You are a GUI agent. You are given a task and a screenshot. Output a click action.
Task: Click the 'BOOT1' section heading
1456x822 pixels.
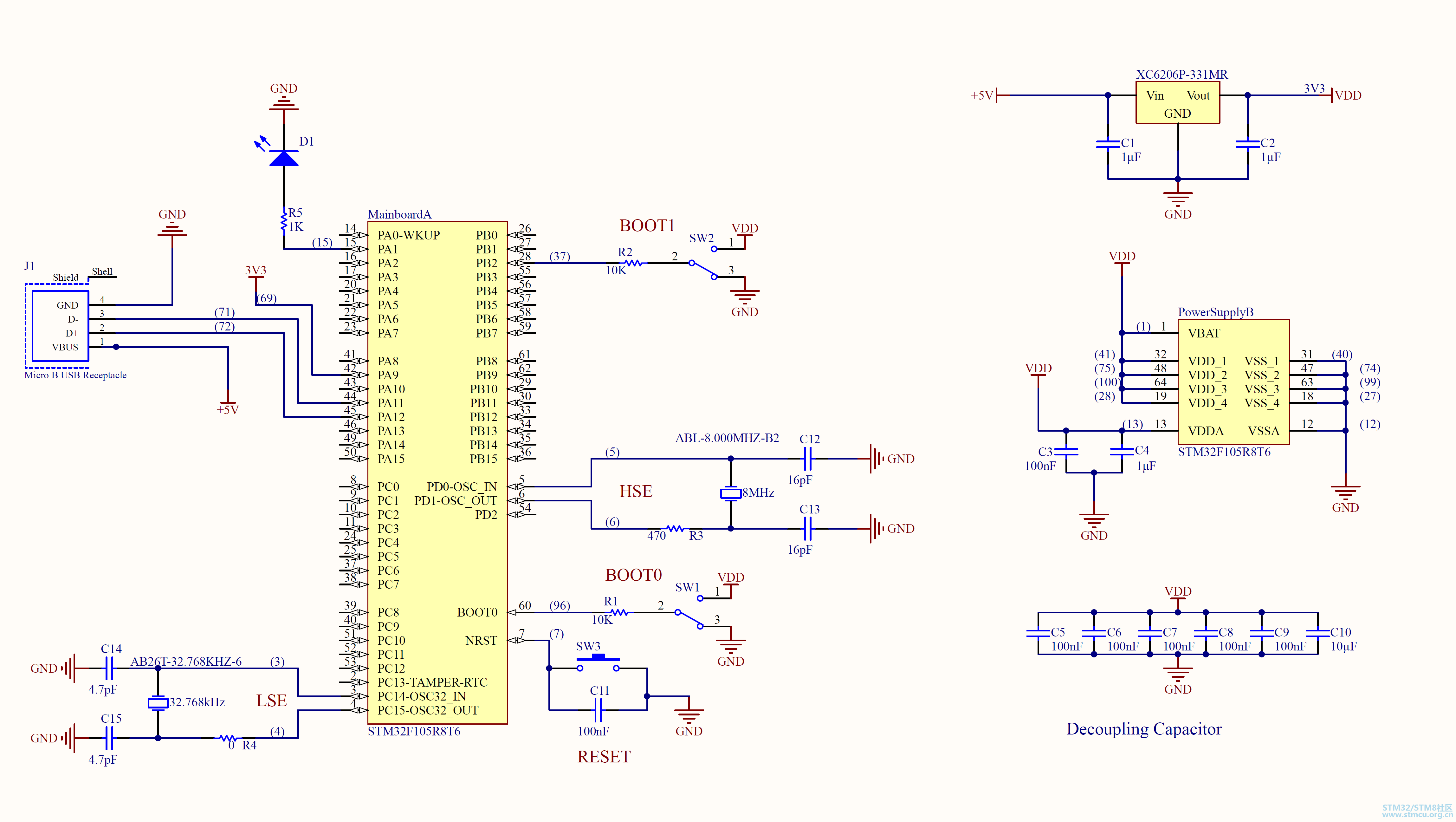pyautogui.click(x=647, y=225)
